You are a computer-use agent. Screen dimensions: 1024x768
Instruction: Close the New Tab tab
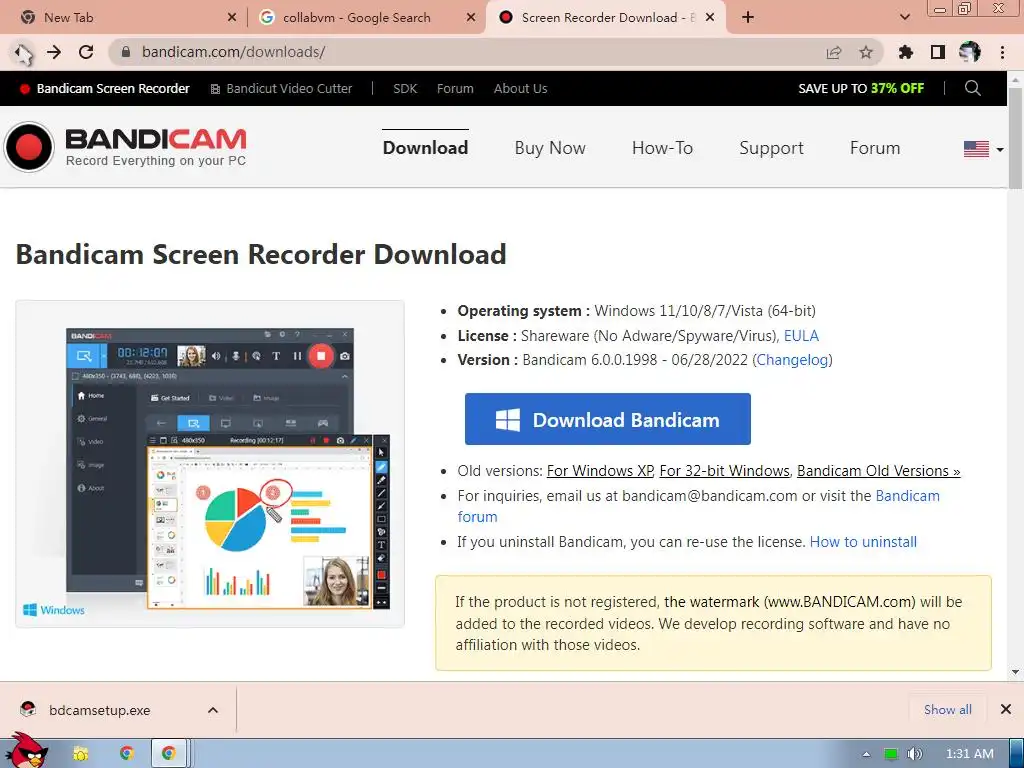pyautogui.click(x=232, y=18)
